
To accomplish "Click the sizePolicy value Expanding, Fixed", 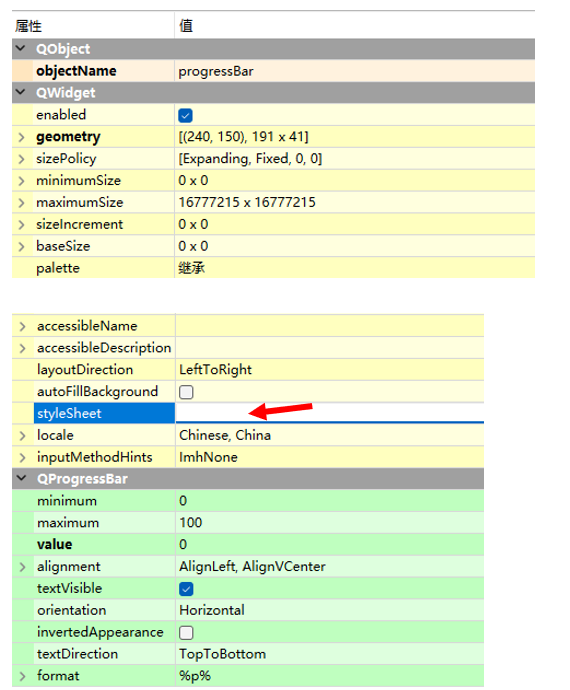I will click(x=250, y=159).
